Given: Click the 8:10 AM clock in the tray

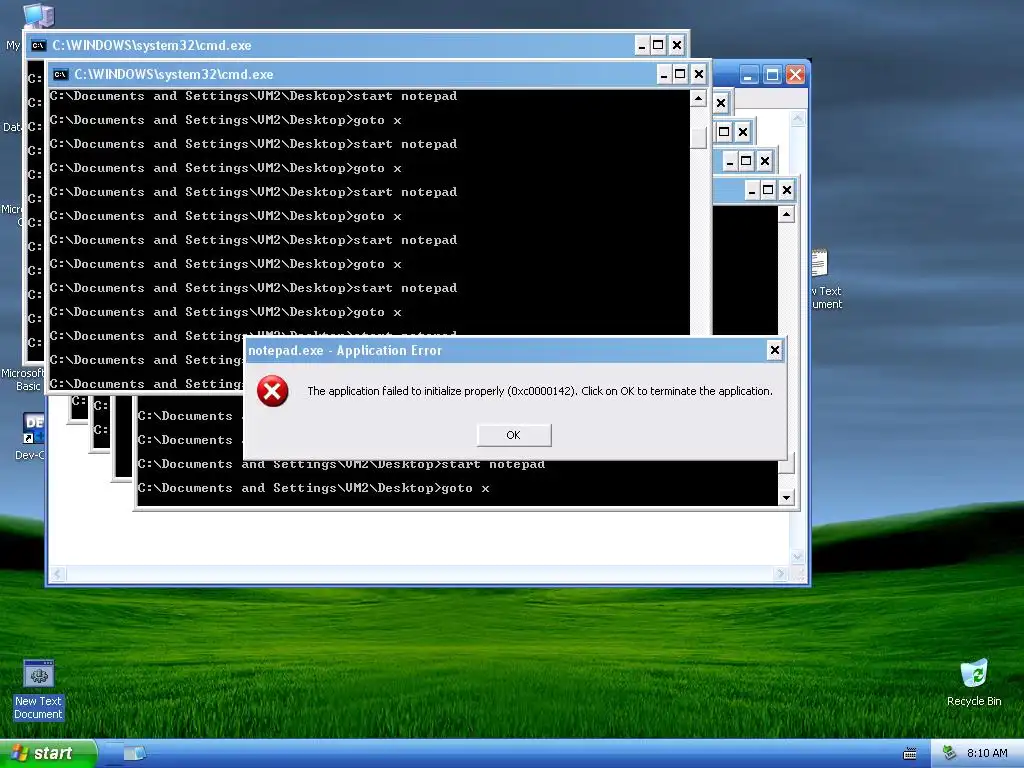Looking at the screenshot, I should [987, 753].
